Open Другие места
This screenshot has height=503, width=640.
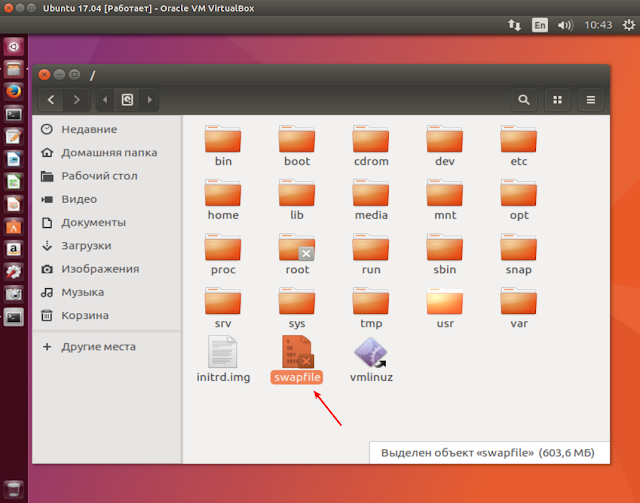click(x=107, y=347)
